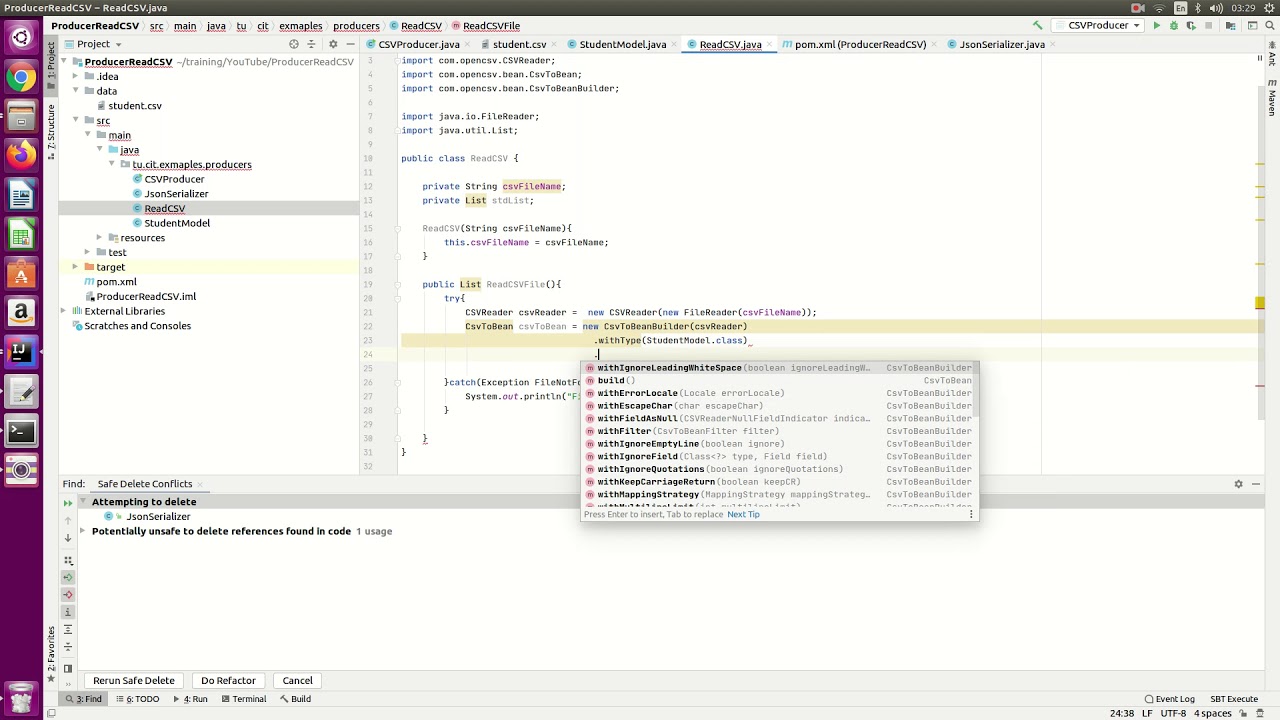Open the group-by options in the Find panel

pos(68,560)
